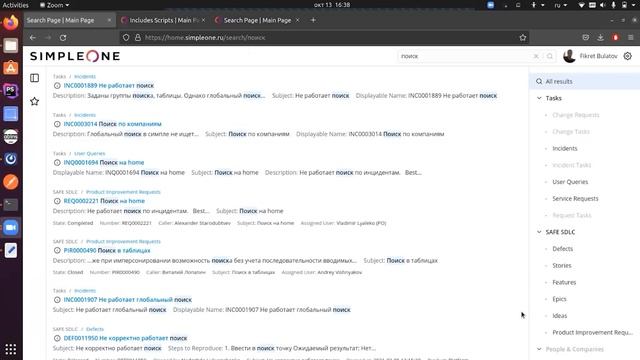Open Zoom app in the dock

(x=11, y=227)
